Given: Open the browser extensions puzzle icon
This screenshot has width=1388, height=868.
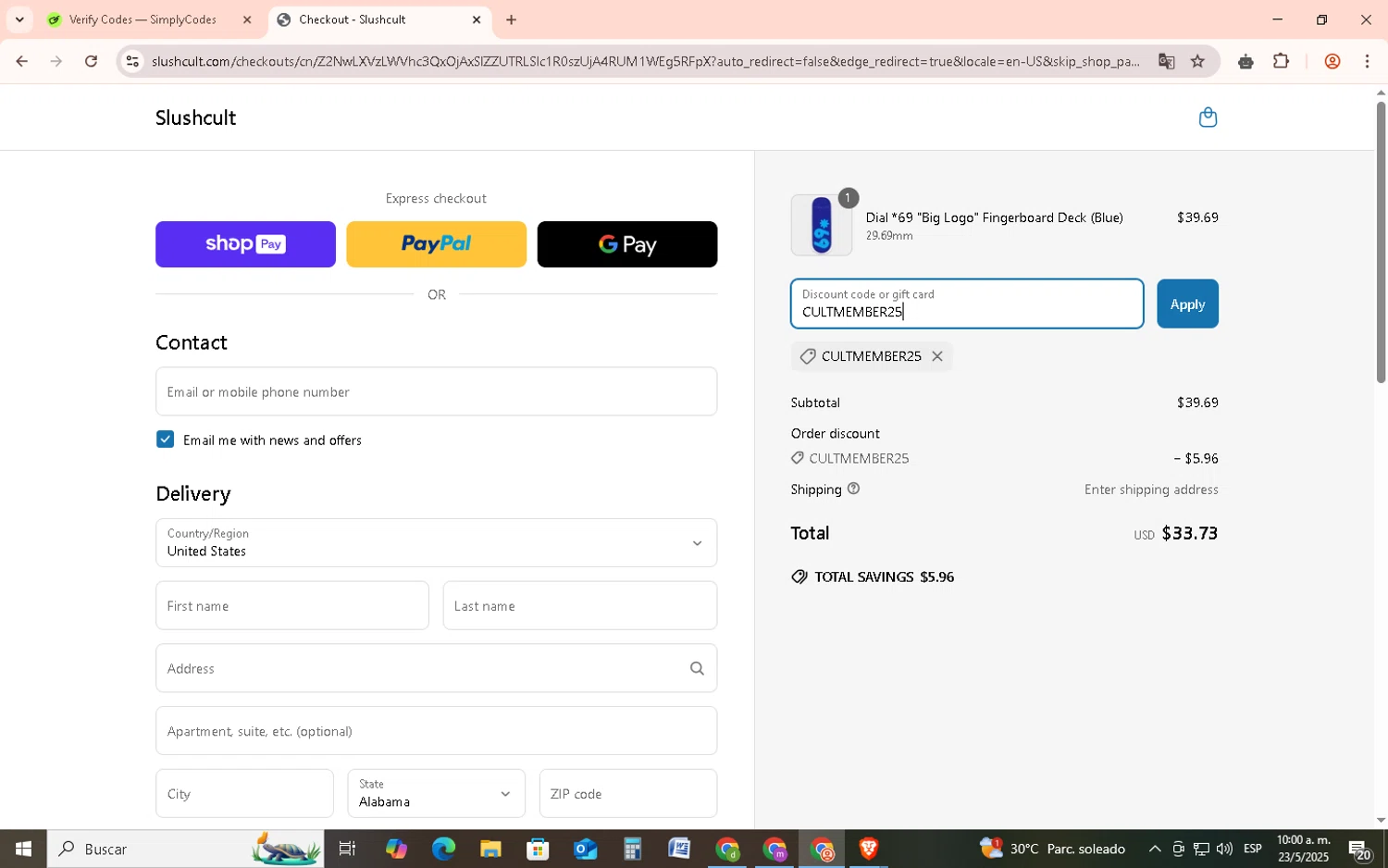Looking at the screenshot, I should tap(1281, 61).
